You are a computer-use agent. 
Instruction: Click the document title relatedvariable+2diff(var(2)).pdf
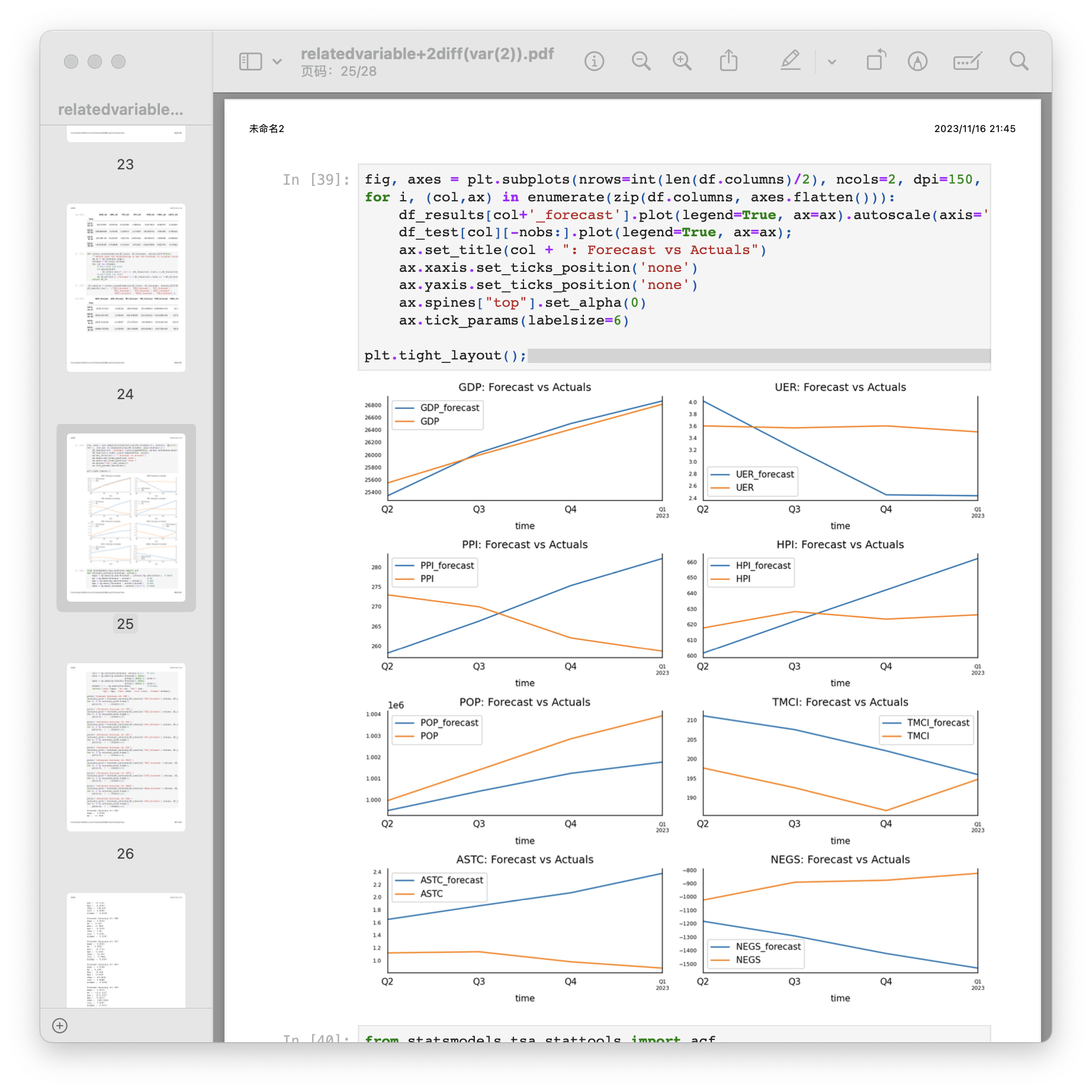(428, 54)
